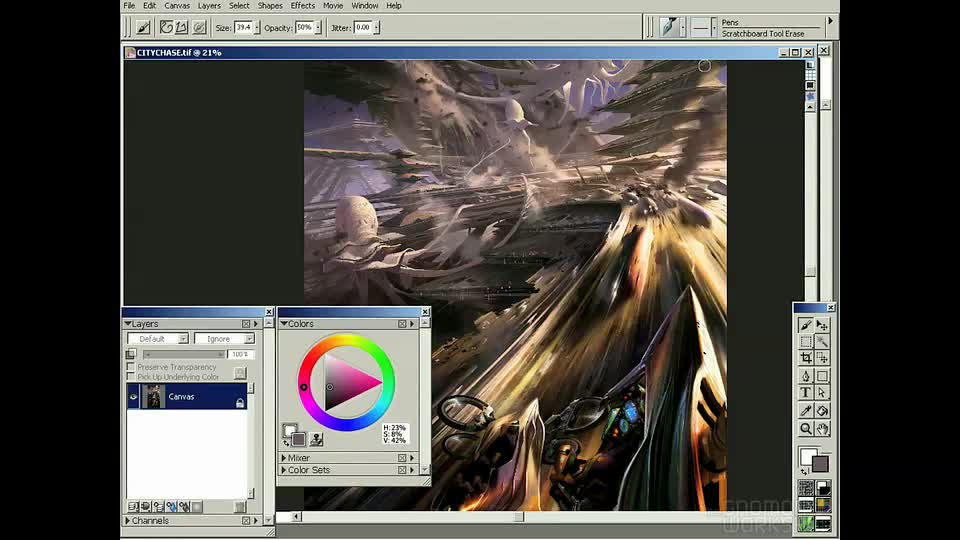Screen dimensions: 960x540
Task: Open the Nozzle selector in toolbox
Action: coord(823,523)
